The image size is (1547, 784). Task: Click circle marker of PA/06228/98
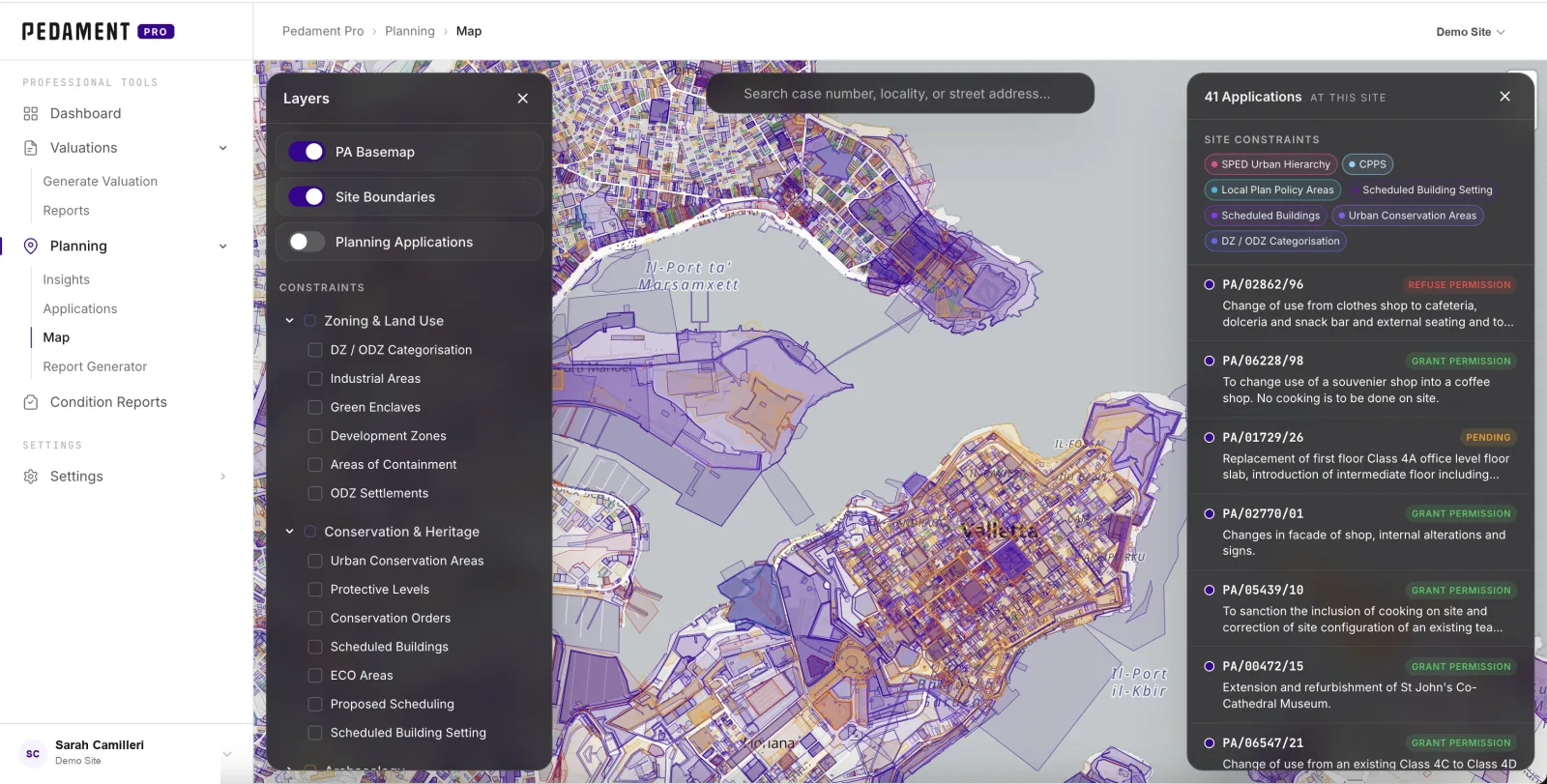1209,361
